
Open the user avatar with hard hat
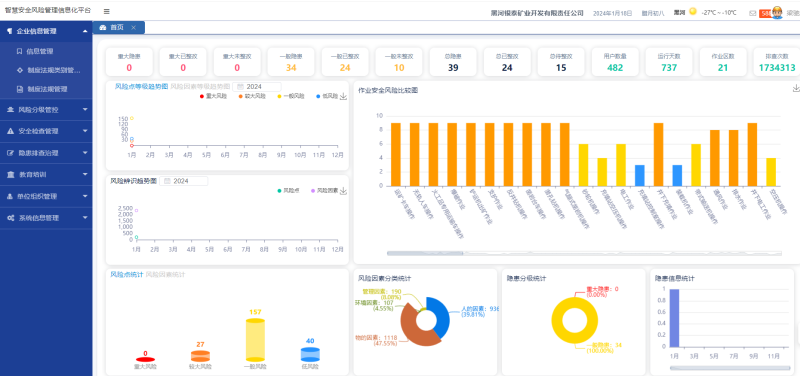777,13
